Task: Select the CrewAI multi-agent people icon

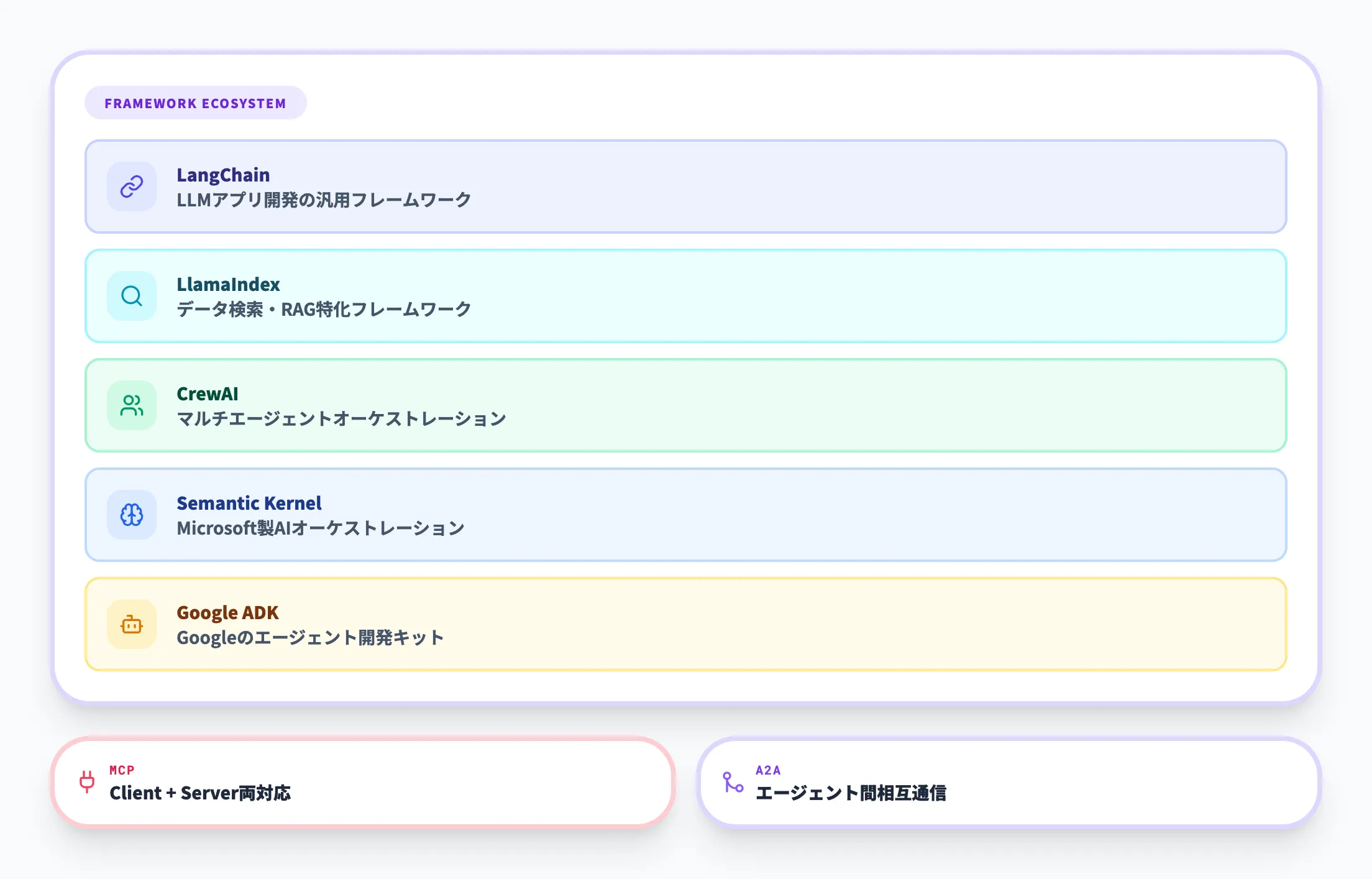Action: coord(132,405)
